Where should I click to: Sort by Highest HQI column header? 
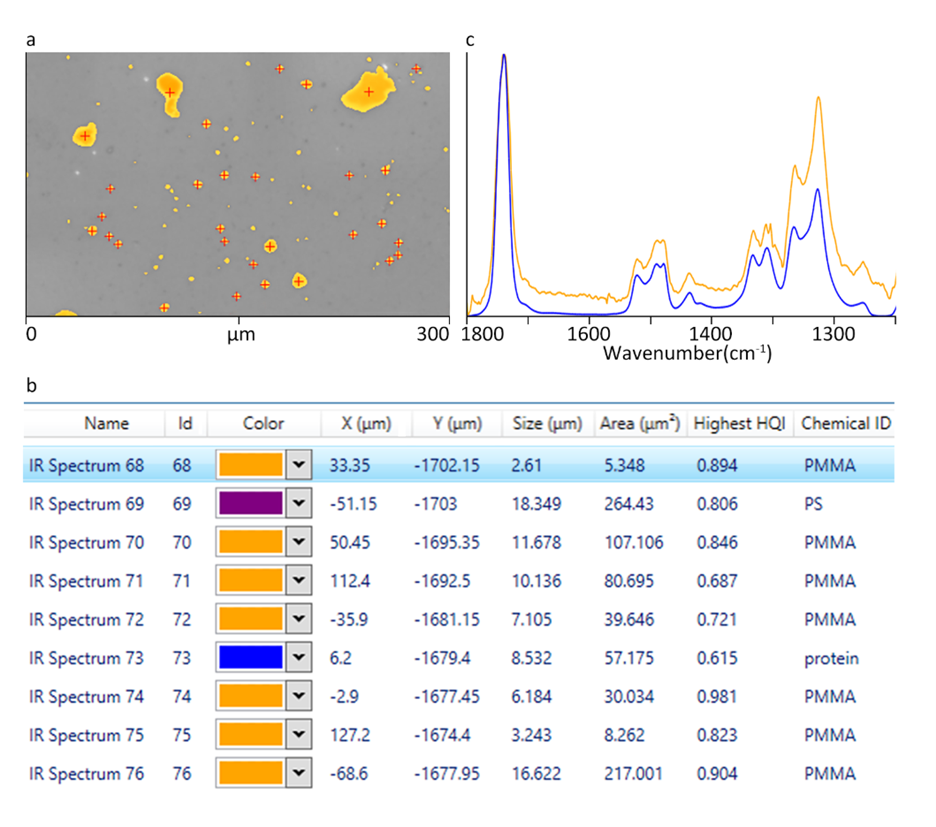pos(739,423)
